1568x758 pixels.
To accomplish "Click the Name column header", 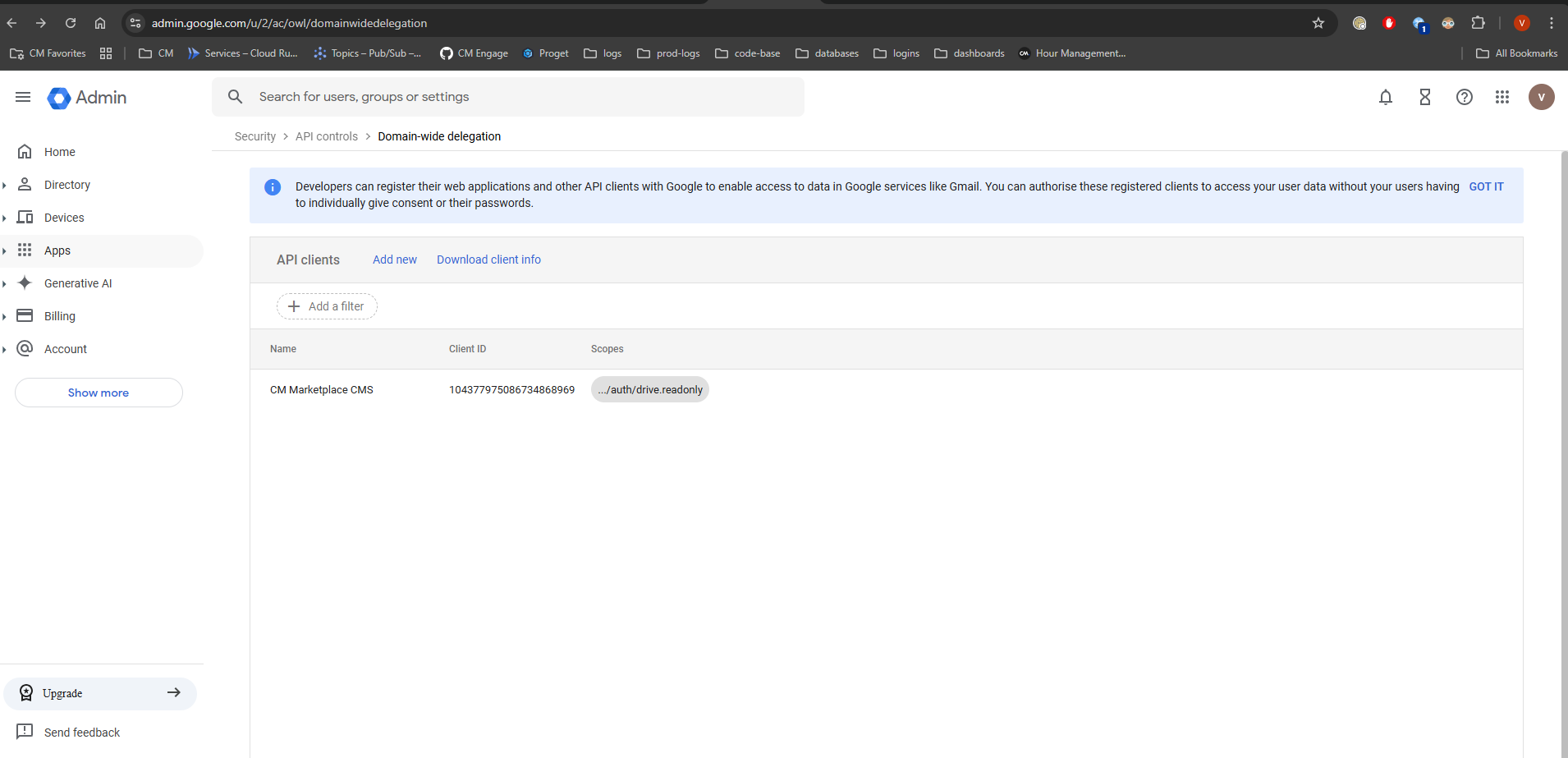I will click(283, 349).
